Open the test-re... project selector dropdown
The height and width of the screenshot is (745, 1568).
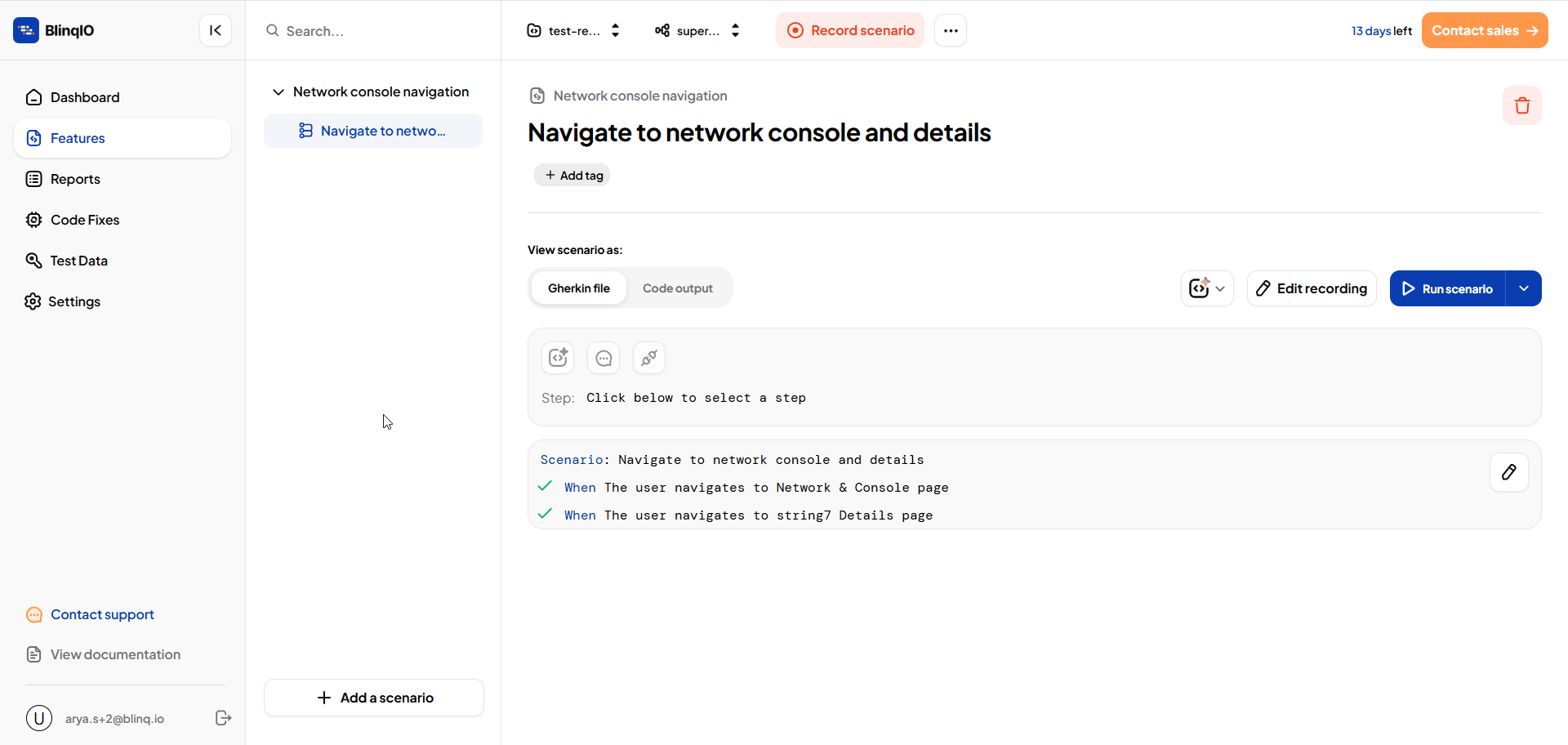coord(574,30)
